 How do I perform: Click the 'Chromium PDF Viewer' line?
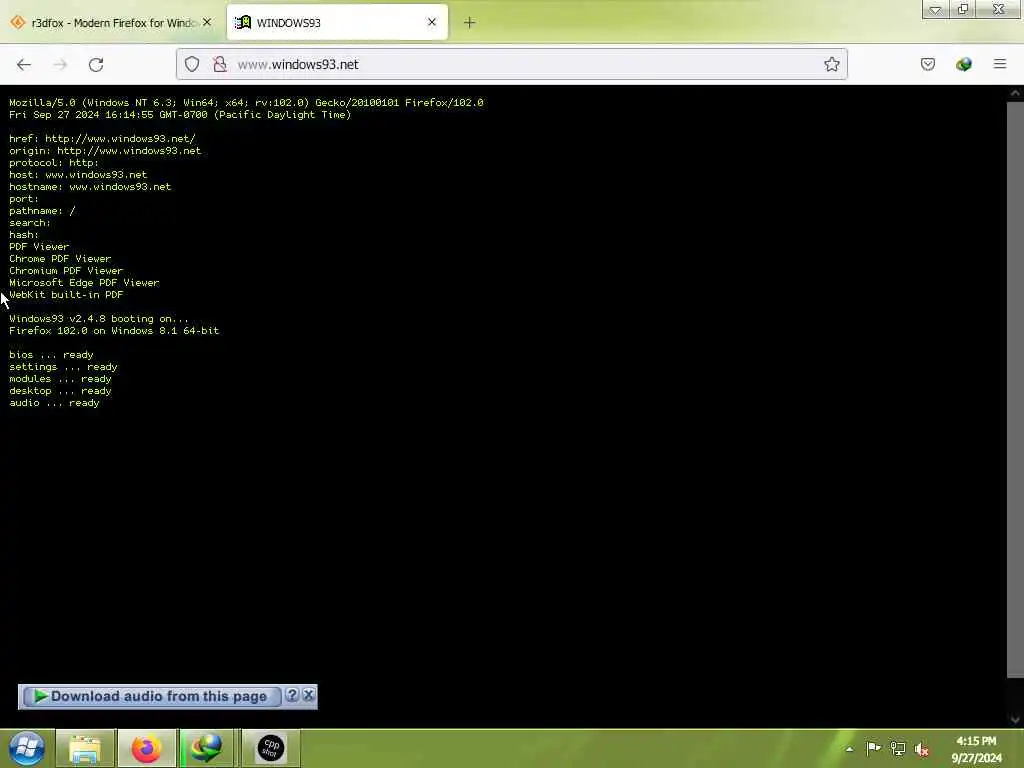coord(66,270)
